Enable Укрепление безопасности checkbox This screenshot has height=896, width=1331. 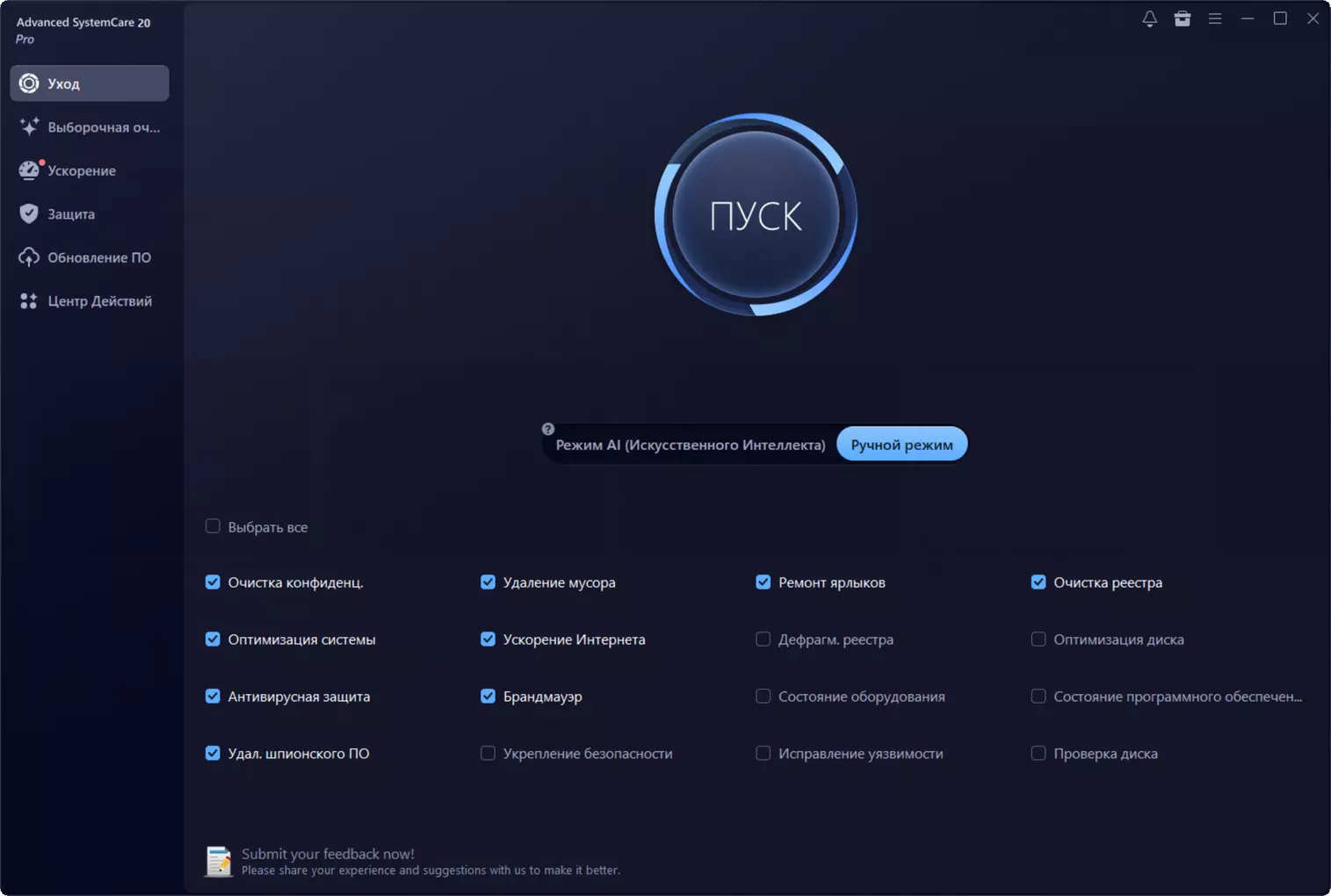(x=488, y=754)
